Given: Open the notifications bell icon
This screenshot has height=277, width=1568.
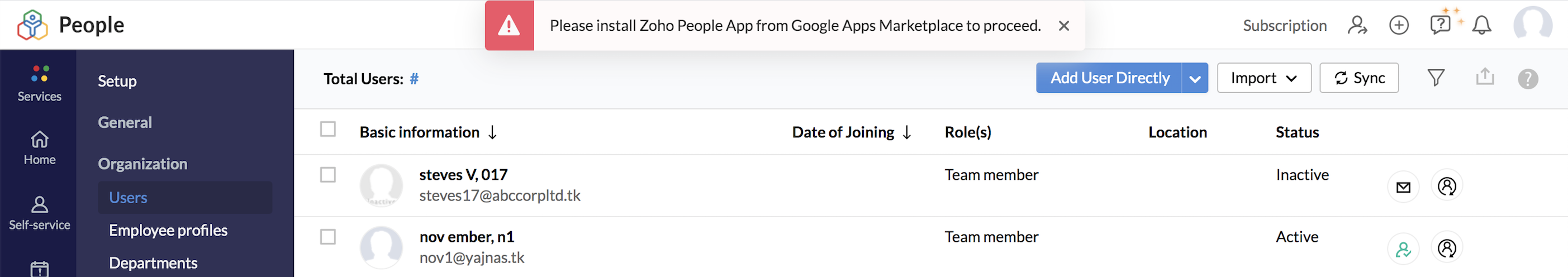Looking at the screenshot, I should click(1481, 26).
